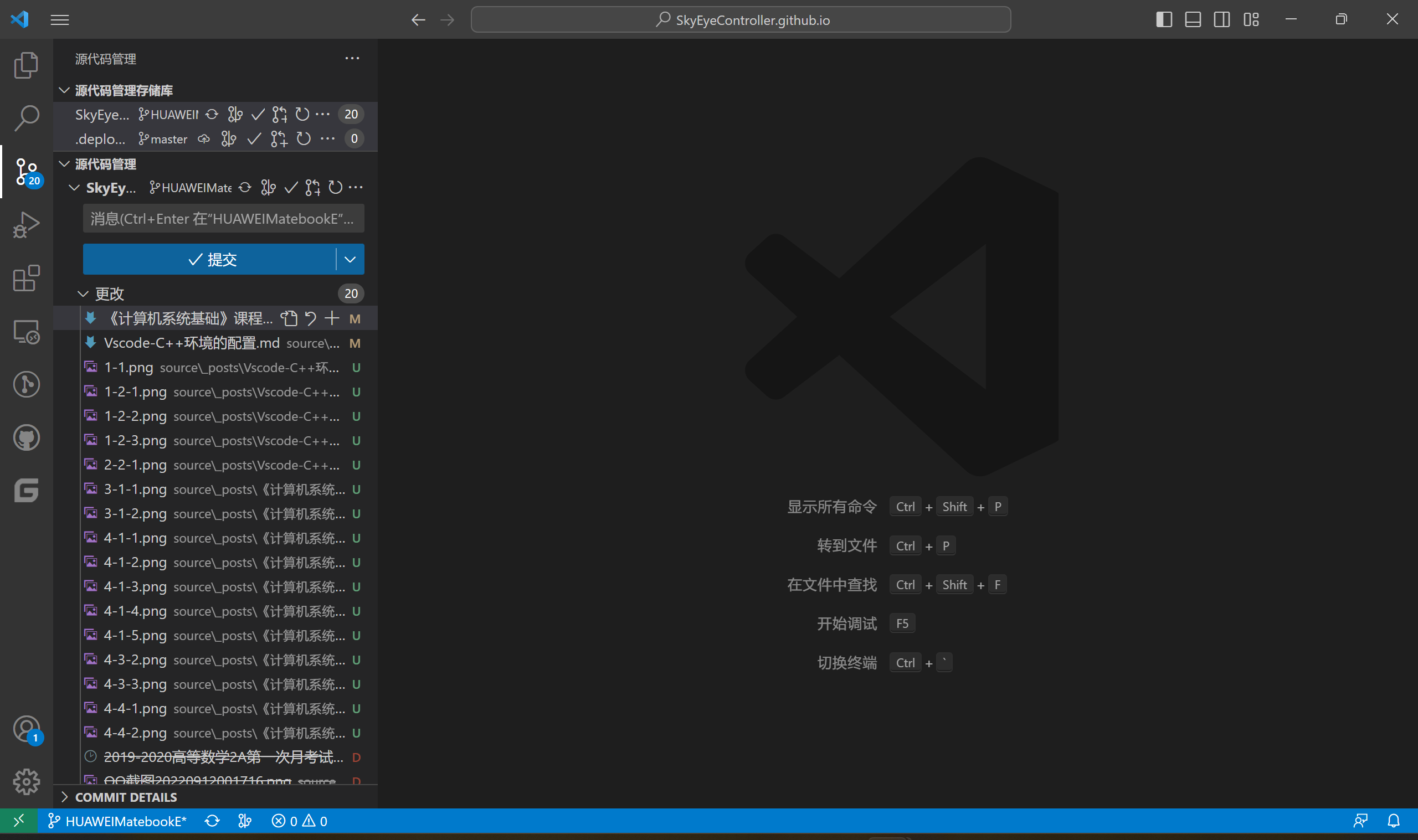Select 3-1-1.png in changes list
Image resolution: width=1418 pixels, height=840 pixels.
pyautogui.click(x=215, y=489)
